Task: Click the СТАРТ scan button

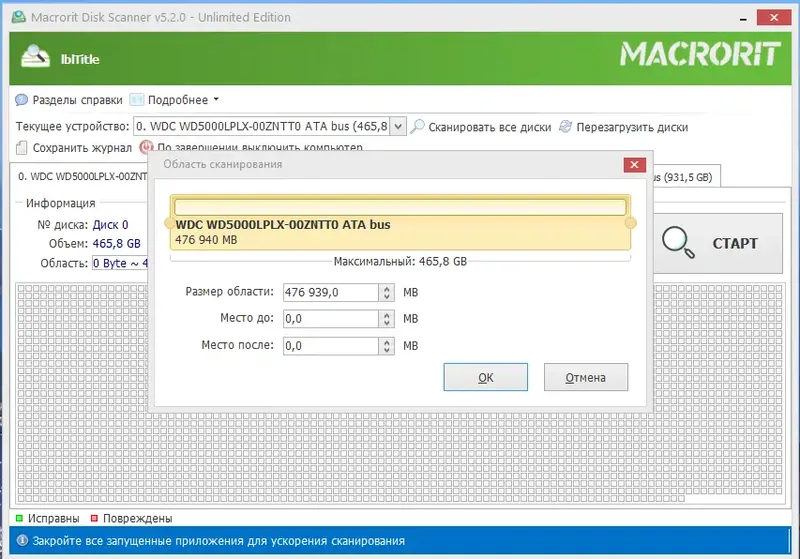Action: pos(718,243)
